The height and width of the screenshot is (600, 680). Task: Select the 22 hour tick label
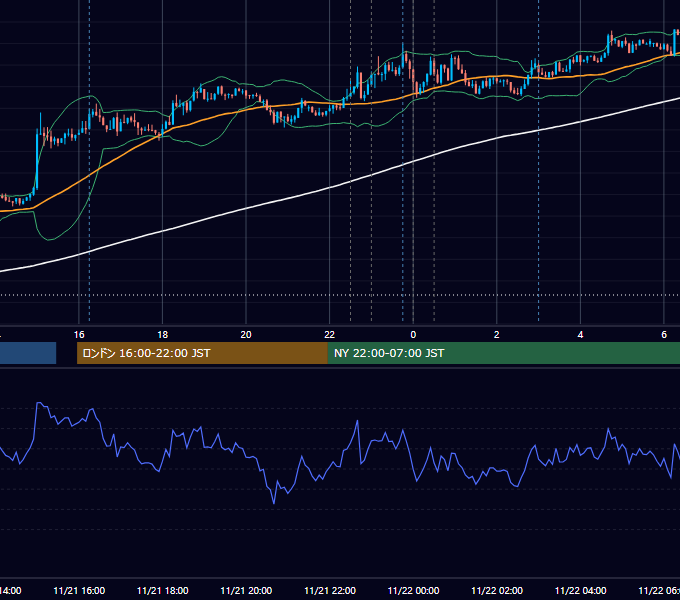click(x=330, y=335)
